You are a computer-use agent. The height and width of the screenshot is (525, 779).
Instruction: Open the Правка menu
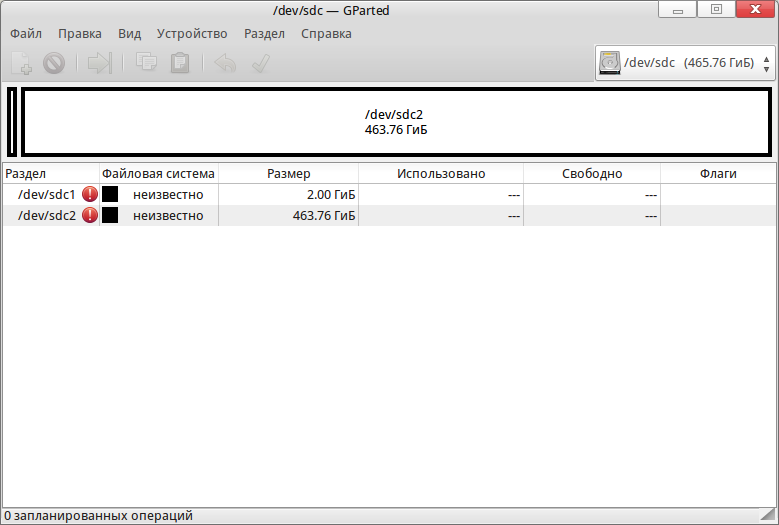[x=80, y=34]
